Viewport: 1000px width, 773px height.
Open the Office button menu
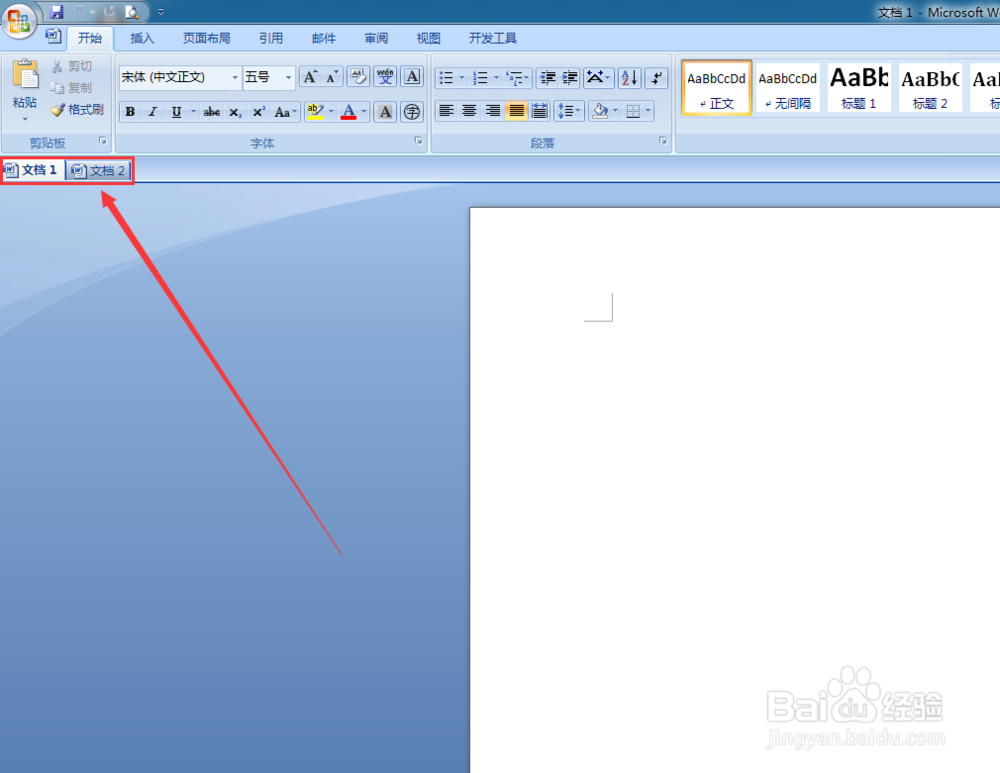coord(18,20)
